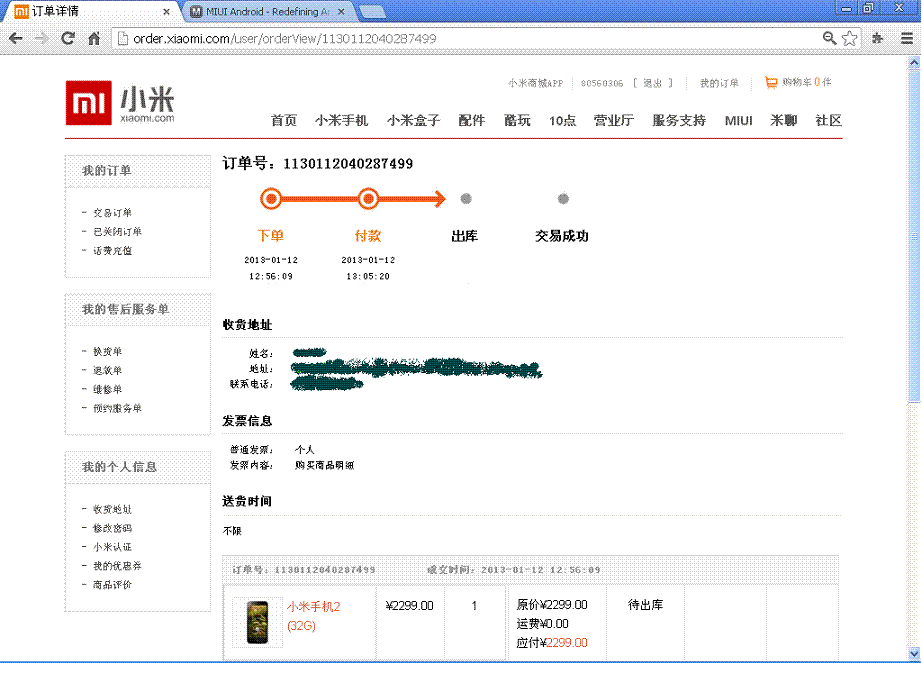The height and width of the screenshot is (692, 922).
Task: Open a new browser tab
Action: pyautogui.click(x=372, y=11)
